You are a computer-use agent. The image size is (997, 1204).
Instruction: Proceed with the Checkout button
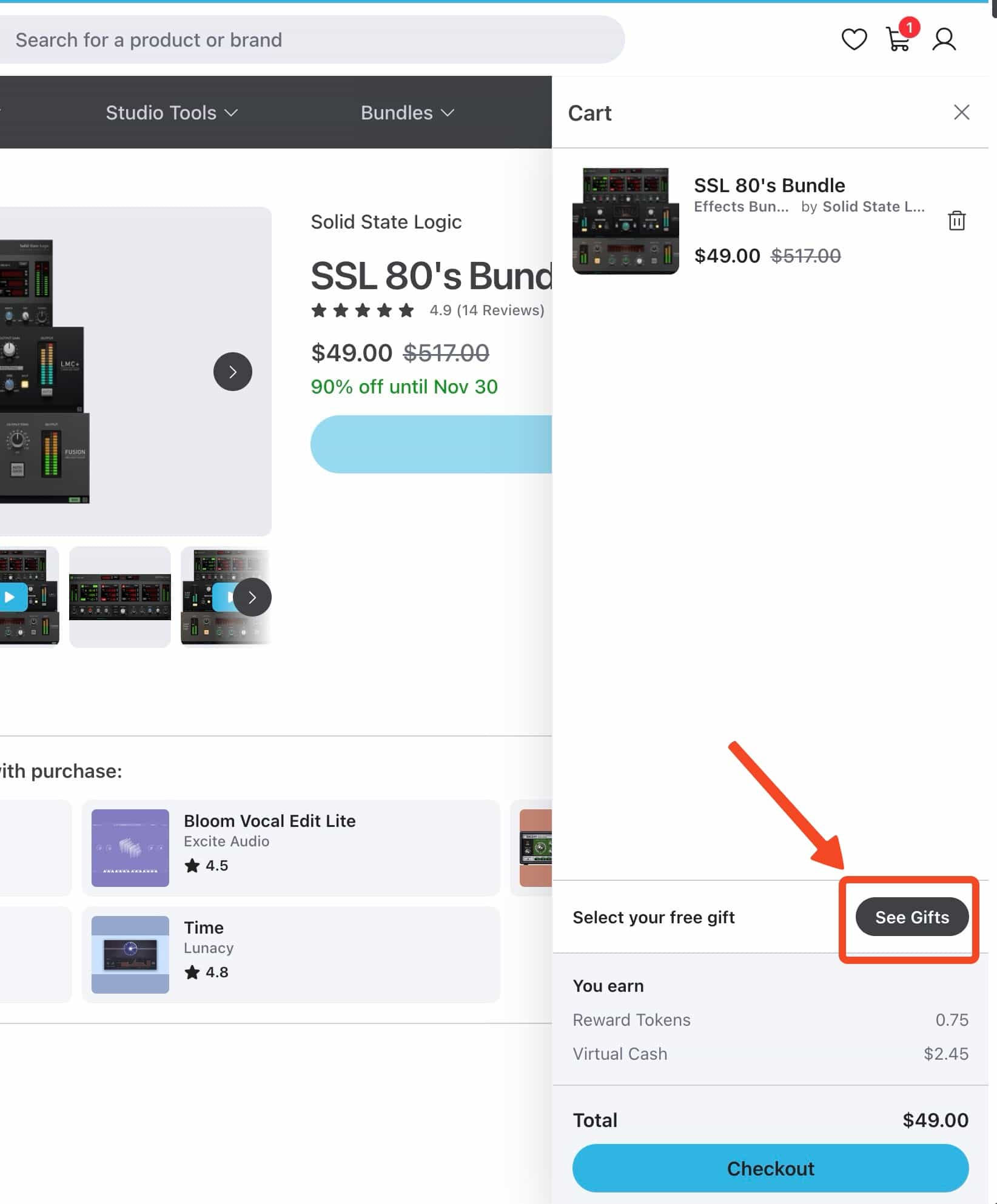pyautogui.click(x=770, y=1168)
